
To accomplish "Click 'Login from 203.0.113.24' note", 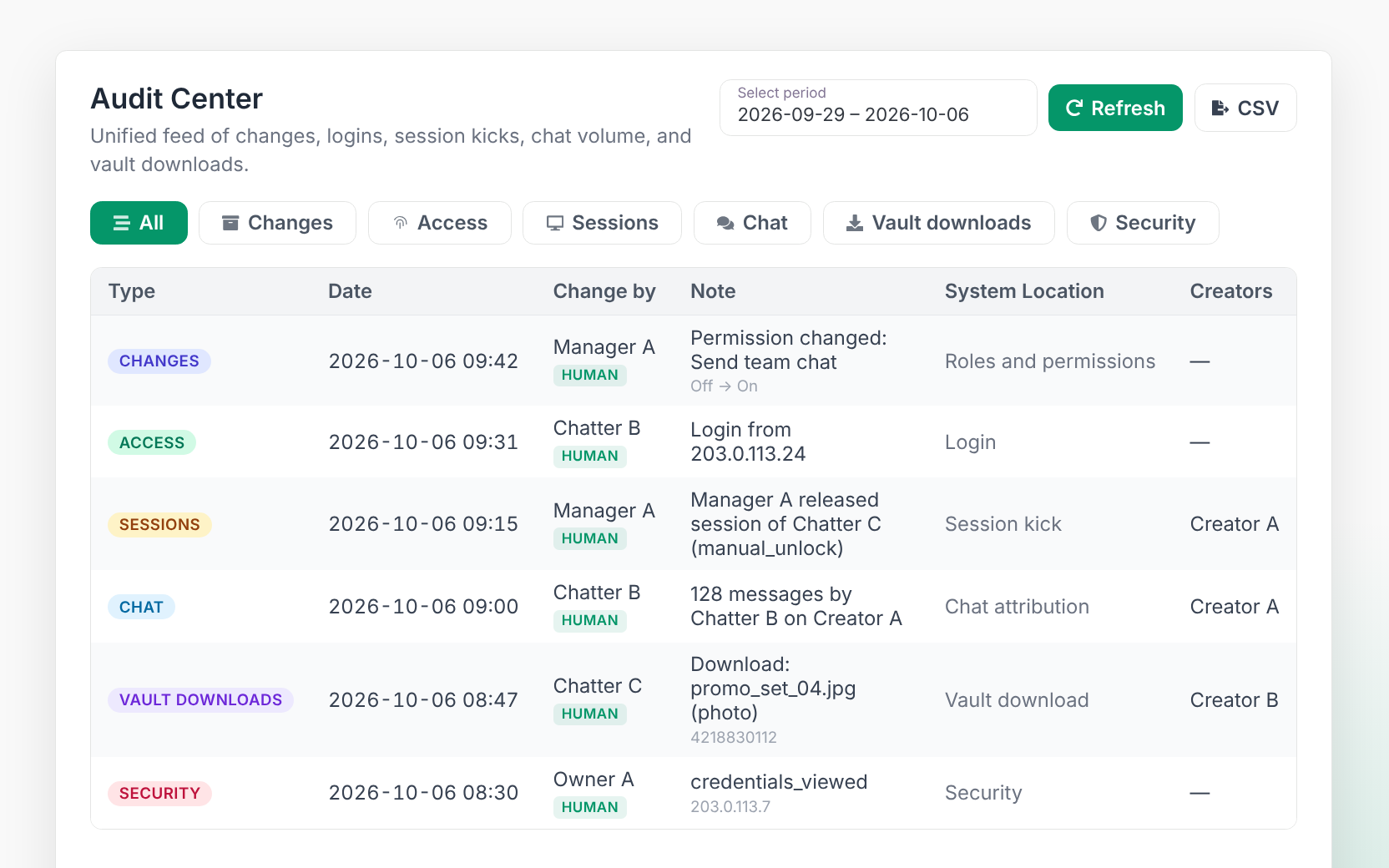I will coord(748,442).
